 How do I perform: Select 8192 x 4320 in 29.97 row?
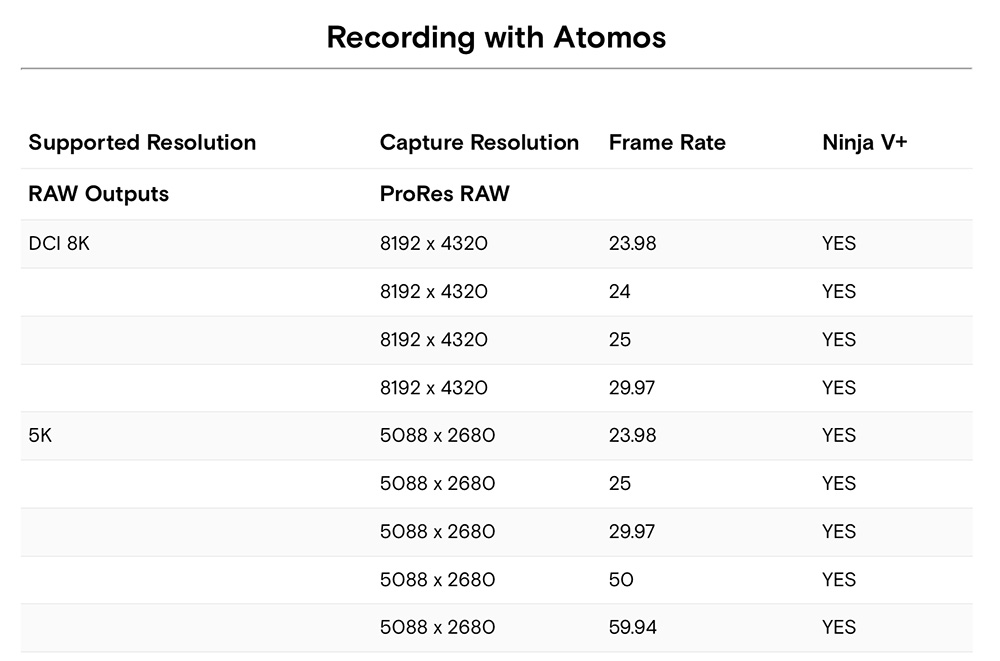(434, 387)
